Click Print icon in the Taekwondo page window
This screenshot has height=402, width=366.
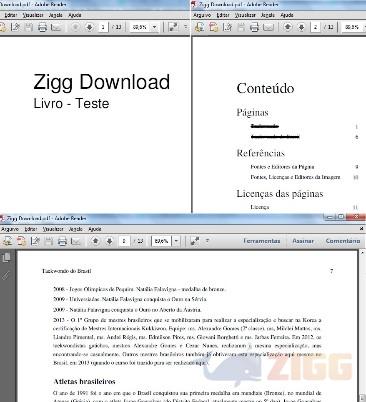[62, 241]
